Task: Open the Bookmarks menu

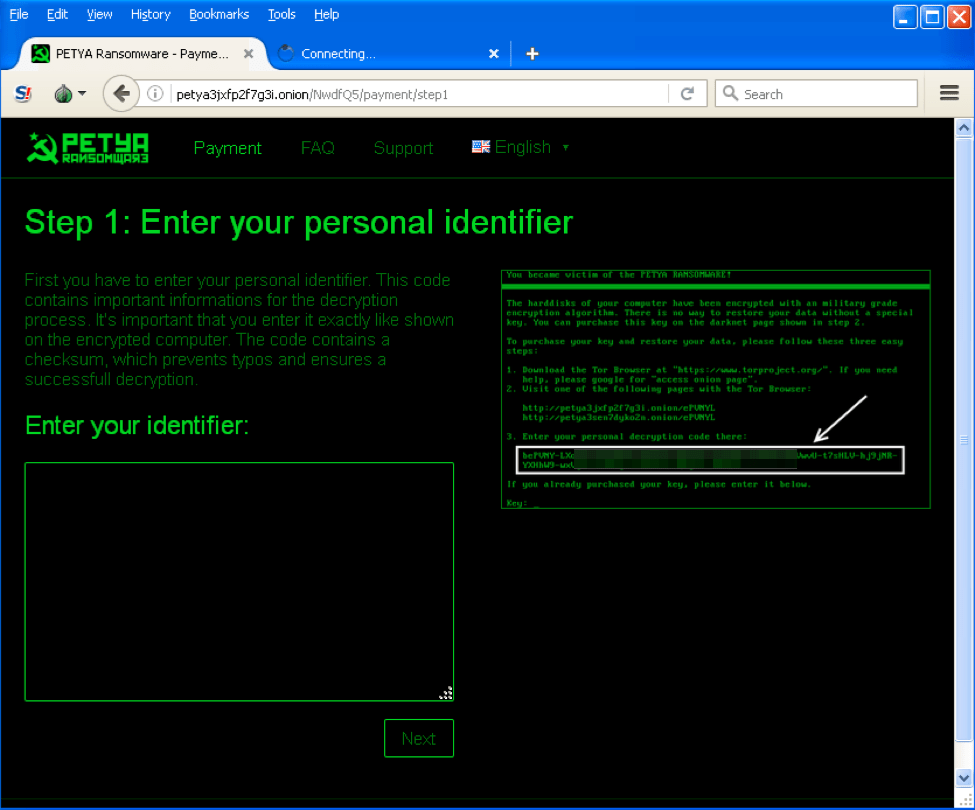Action: click(219, 14)
